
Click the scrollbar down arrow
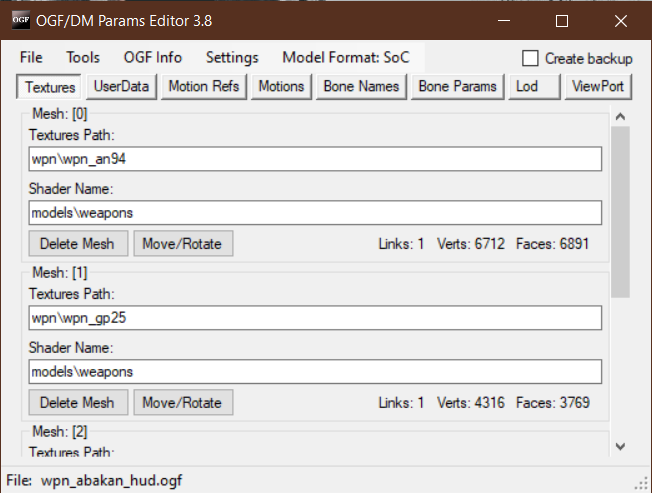coord(620,446)
